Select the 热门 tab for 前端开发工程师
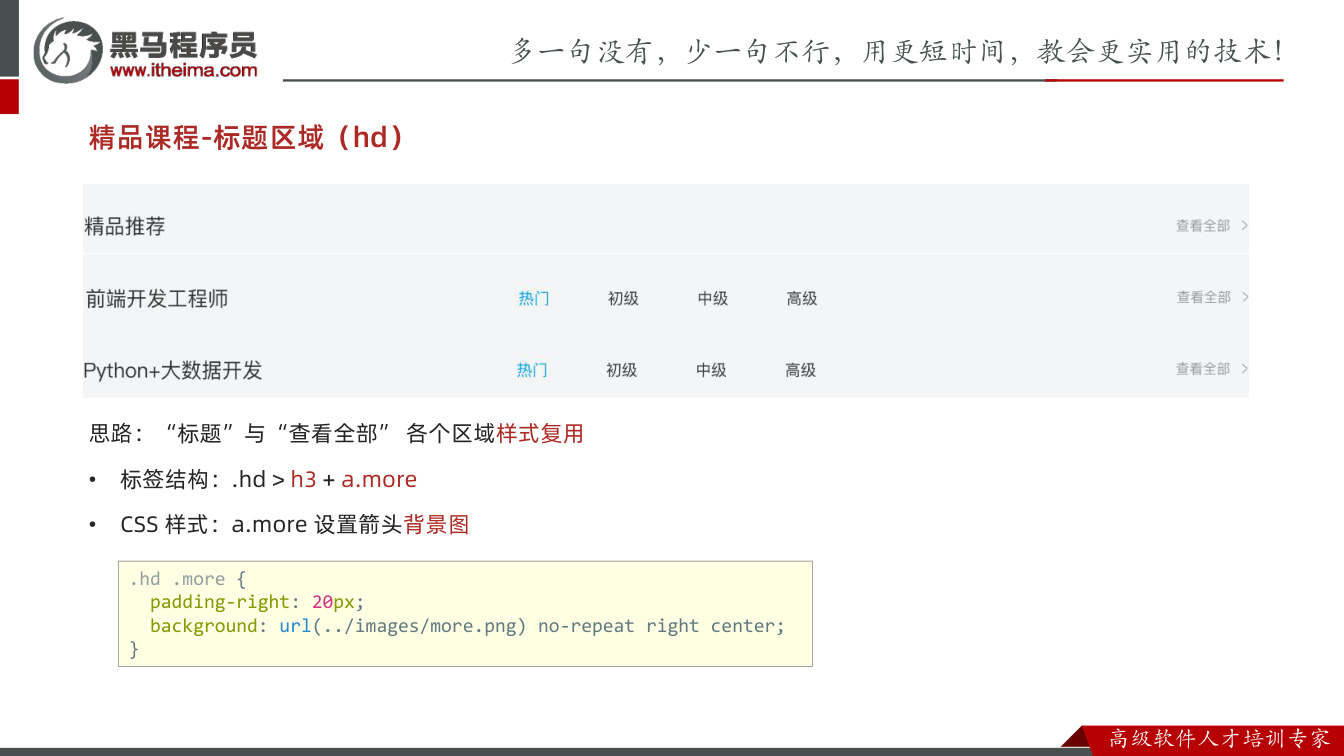The image size is (1344, 756). click(534, 298)
